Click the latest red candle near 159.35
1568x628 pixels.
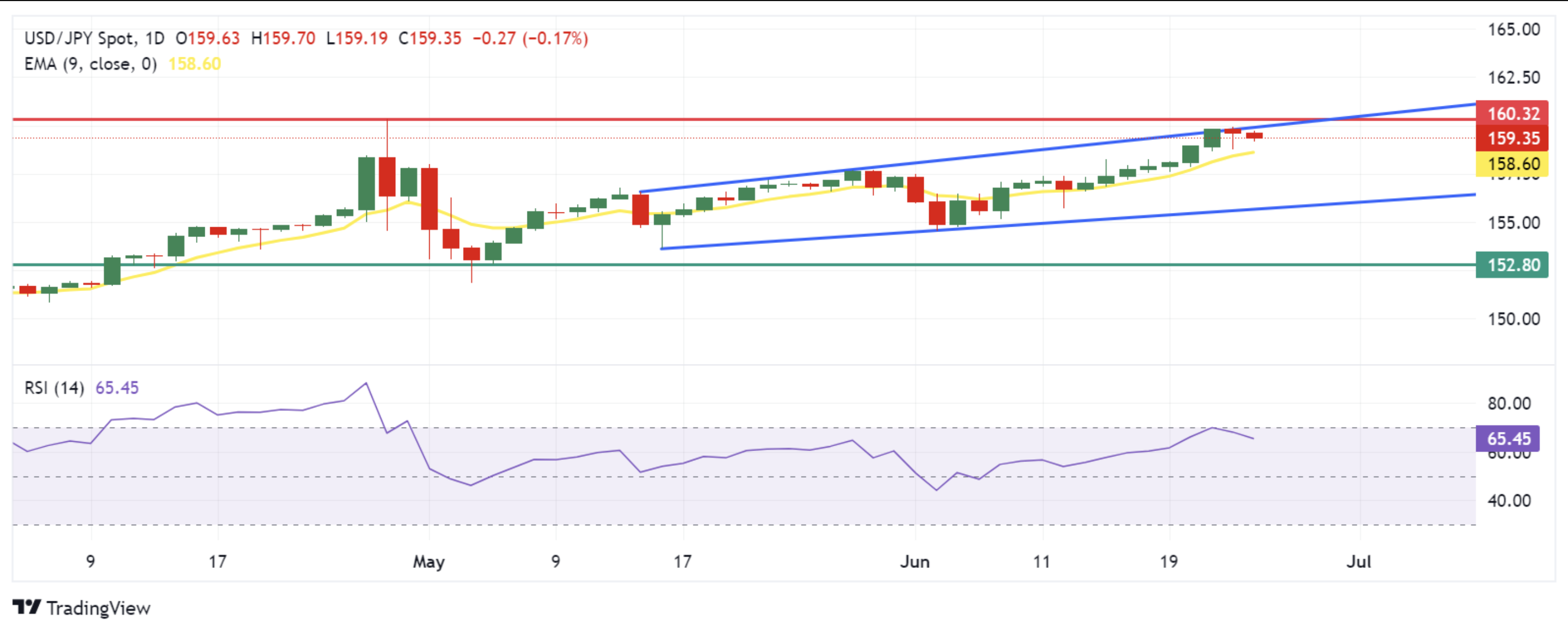[1255, 136]
